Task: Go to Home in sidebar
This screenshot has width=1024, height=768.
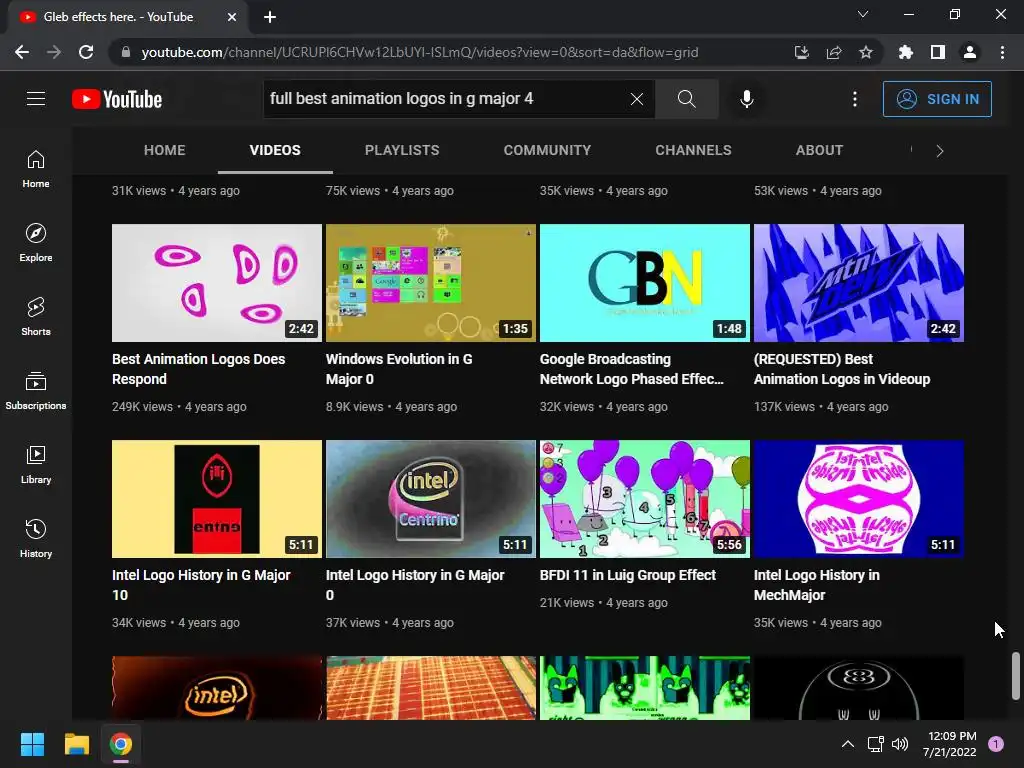Action: tap(36, 169)
